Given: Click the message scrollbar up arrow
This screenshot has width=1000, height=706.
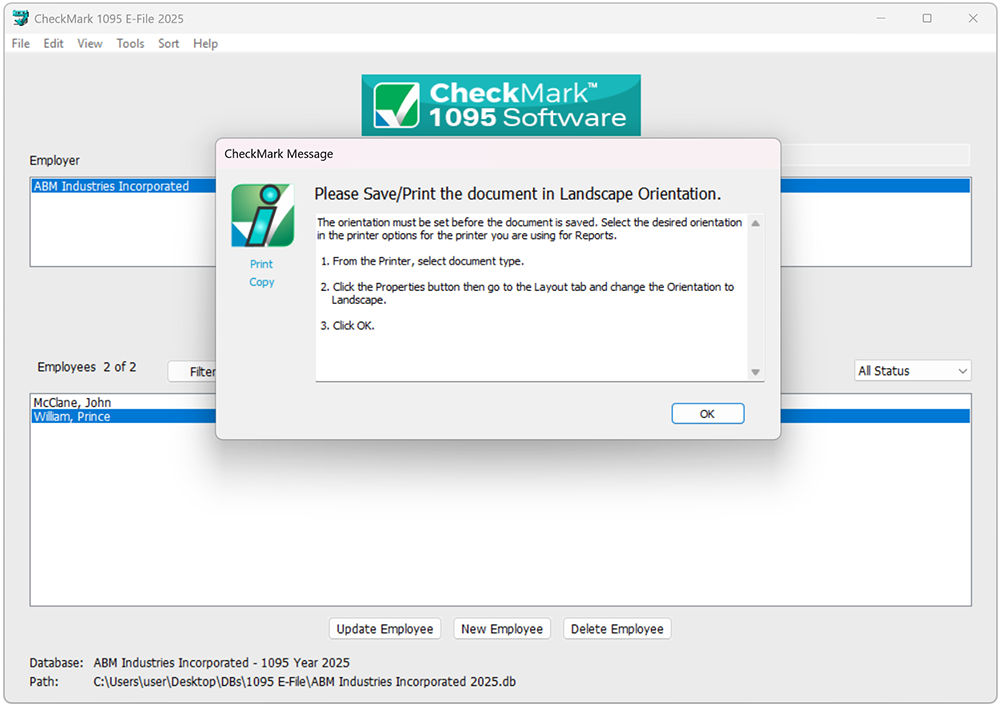Looking at the screenshot, I should coord(755,223).
